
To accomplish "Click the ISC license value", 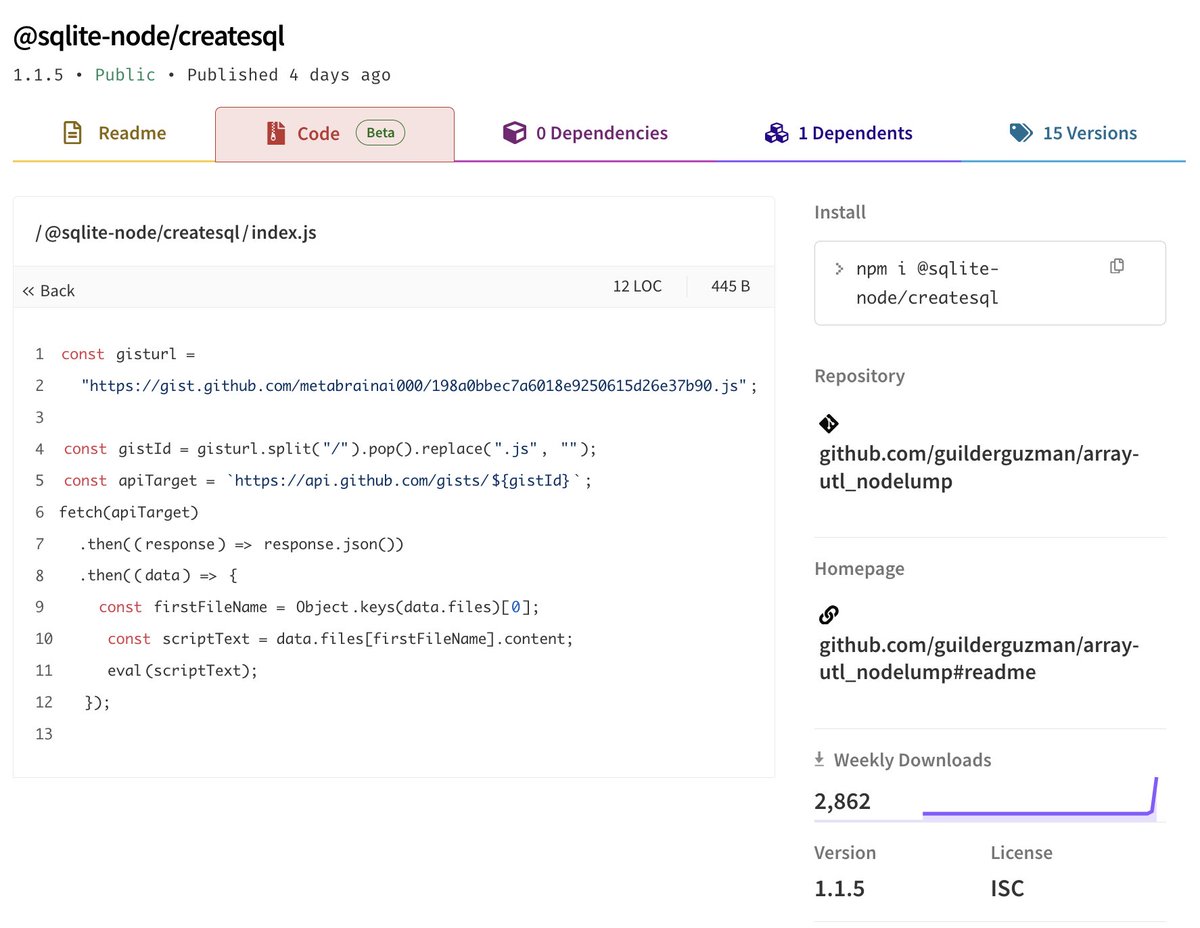I will (1007, 888).
